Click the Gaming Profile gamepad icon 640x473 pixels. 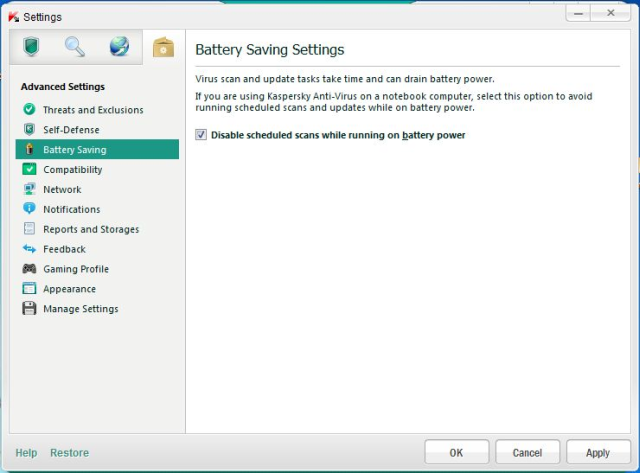[x=29, y=269]
